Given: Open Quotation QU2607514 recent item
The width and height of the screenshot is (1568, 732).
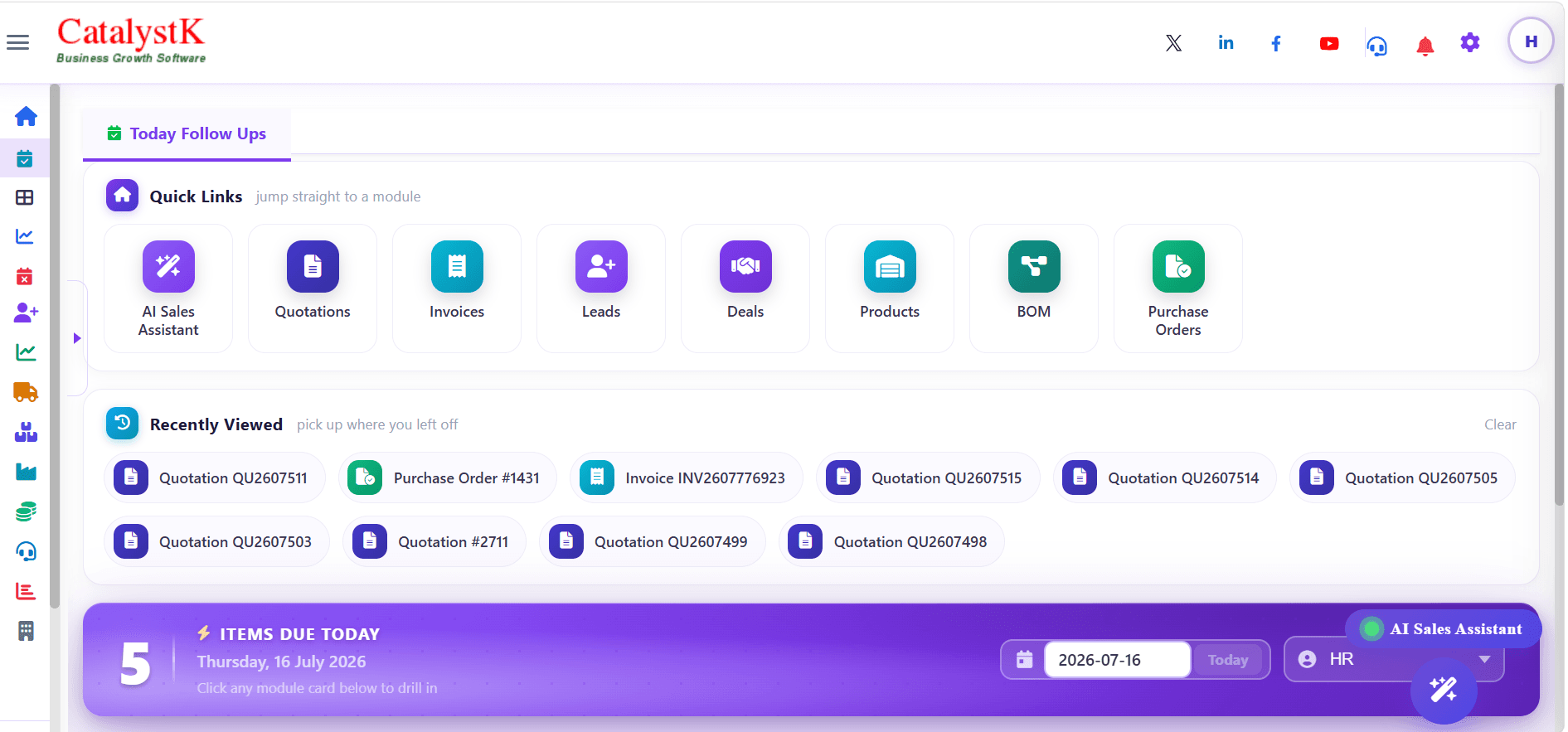Looking at the screenshot, I should (1165, 477).
